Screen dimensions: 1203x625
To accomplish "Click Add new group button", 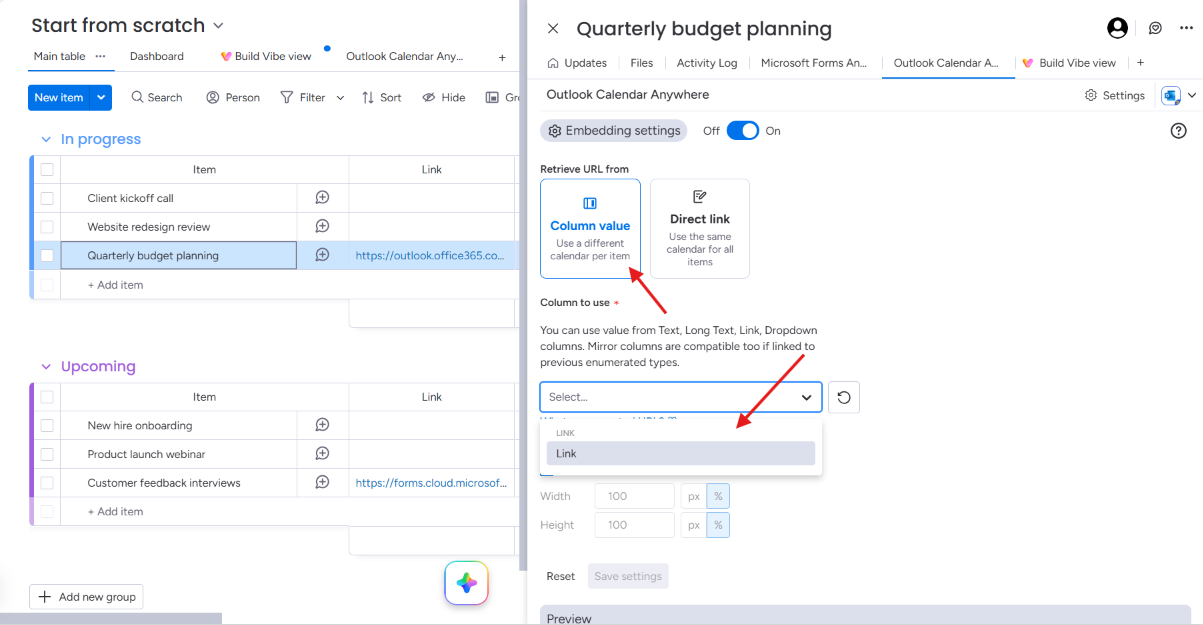I will click(87, 597).
